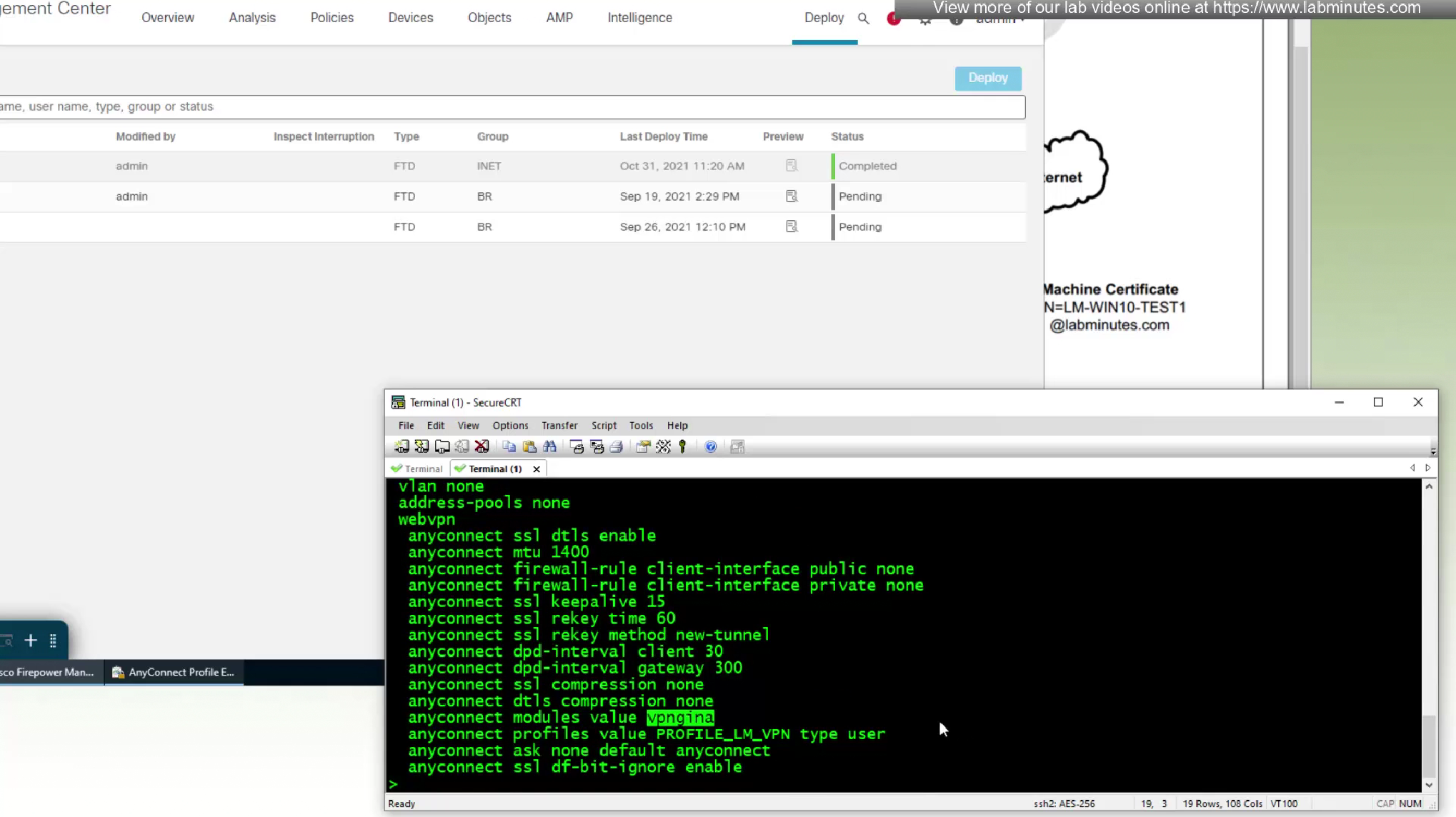Viewport: 1456px width, 817px height.
Task: Click the Paste clipboard toolbar icon
Action: (529, 446)
